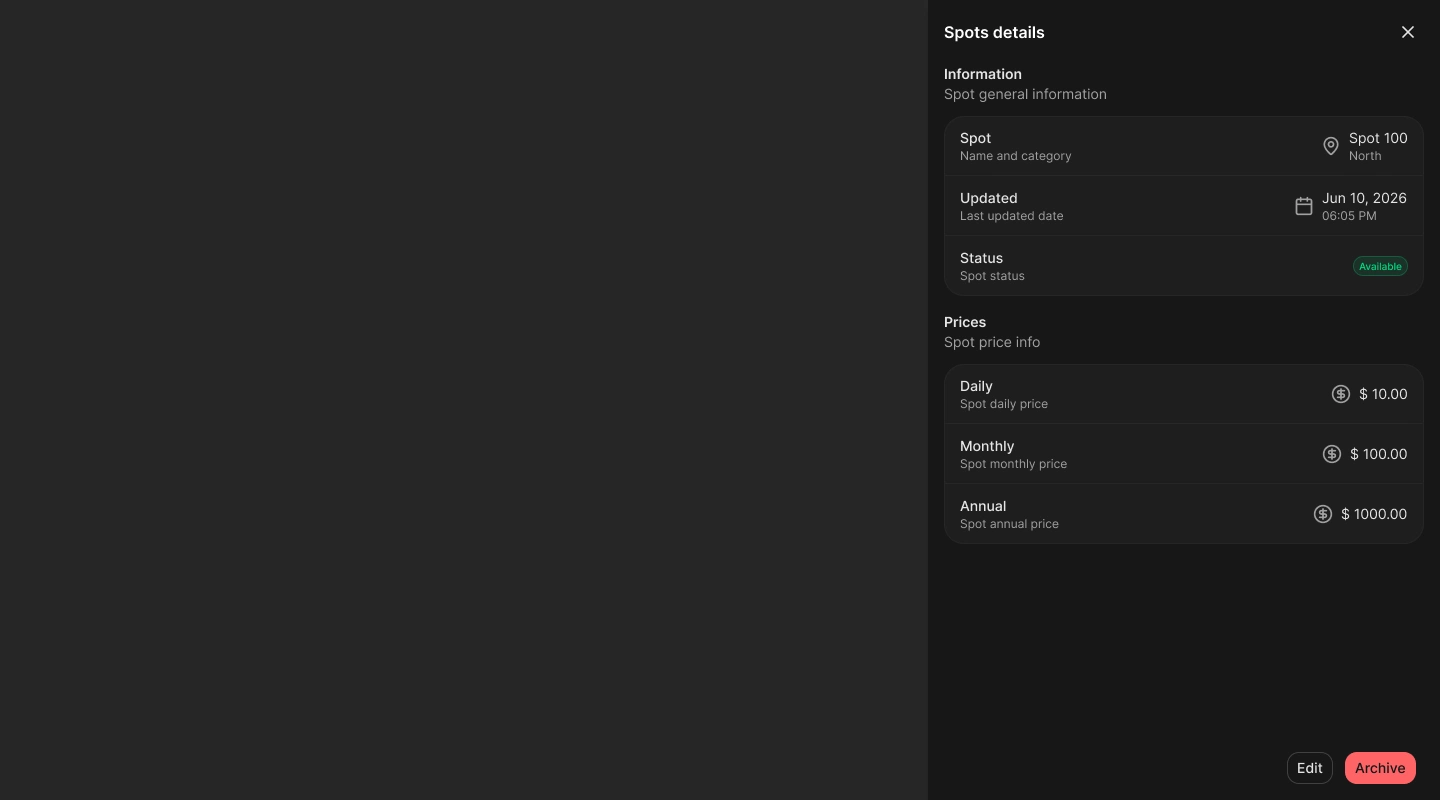The height and width of the screenshot is (800, 1440).
Task: Click the '$ 1000.00' annual price value
Action: point(1374,514)
